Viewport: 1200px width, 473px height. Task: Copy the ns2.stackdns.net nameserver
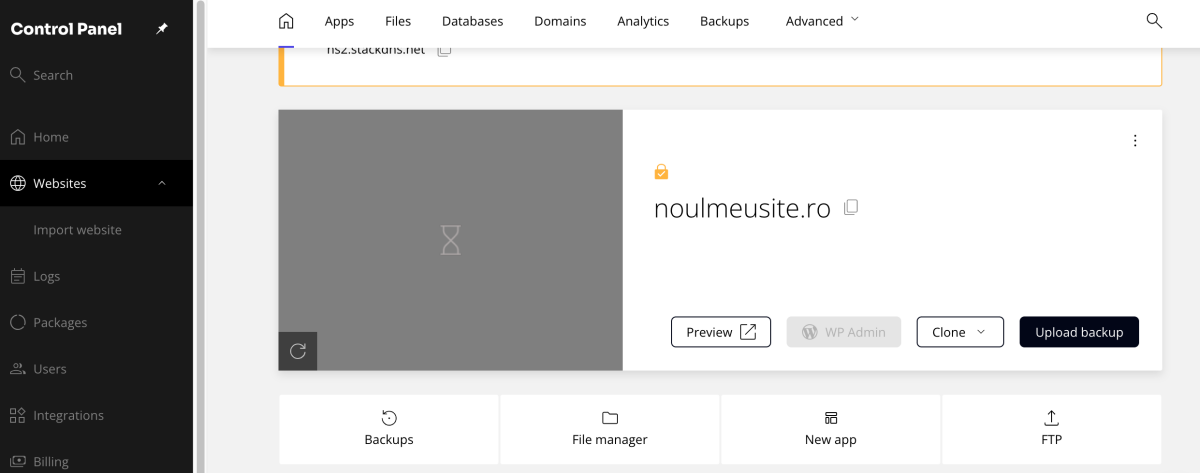point(445,49)
